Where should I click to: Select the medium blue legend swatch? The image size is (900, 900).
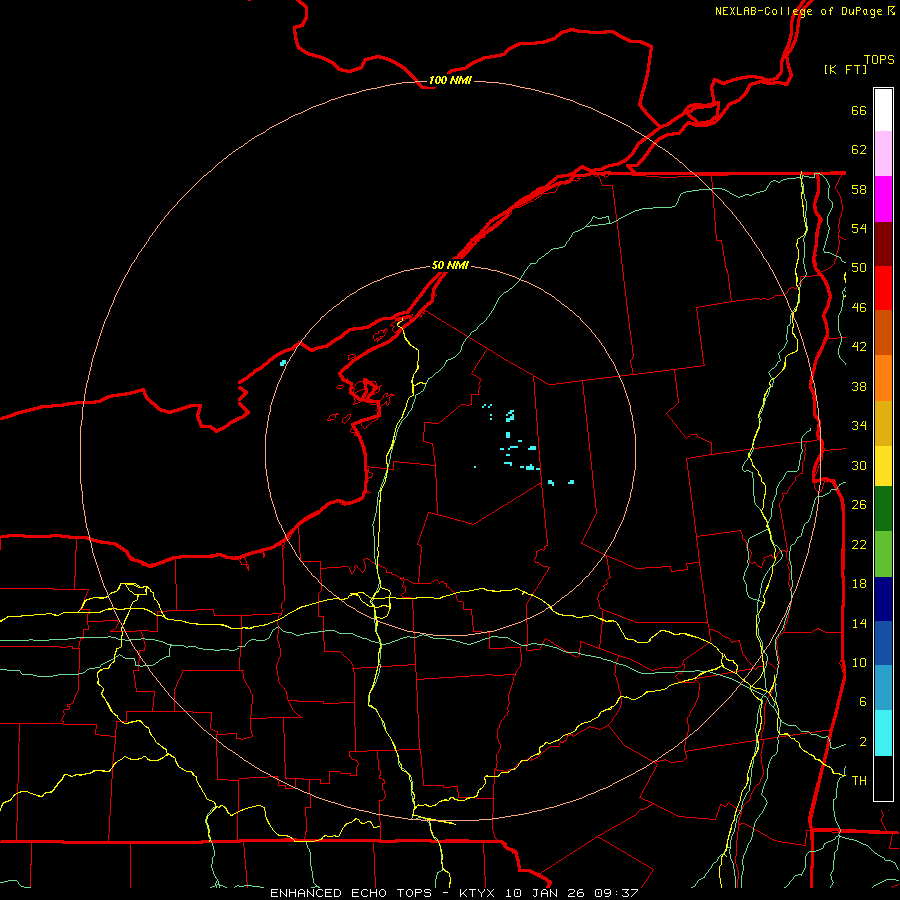point(883,643)
